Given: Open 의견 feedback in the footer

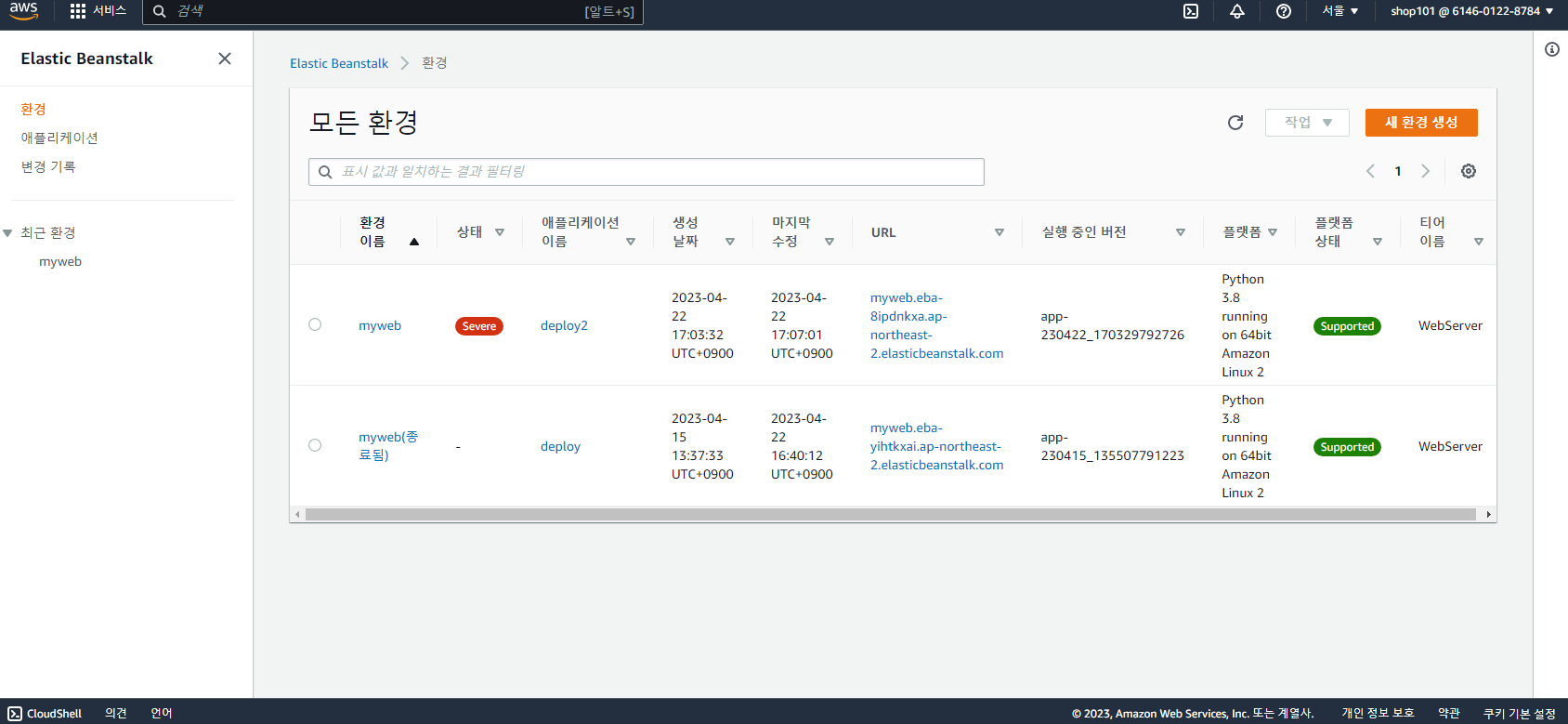Looking at the screenshot, I should 116,713.
